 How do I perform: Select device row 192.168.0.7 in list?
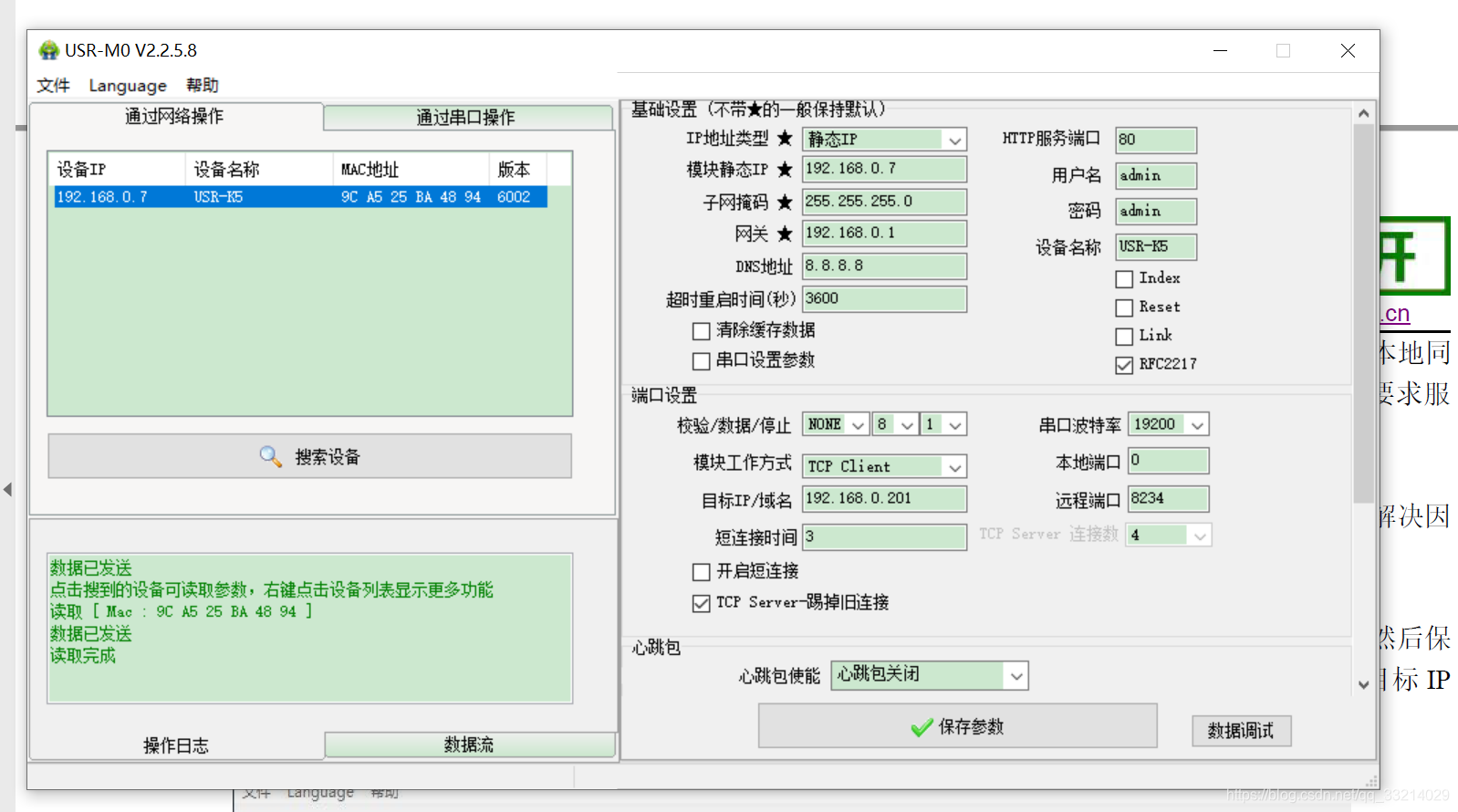tap(301, 197)
